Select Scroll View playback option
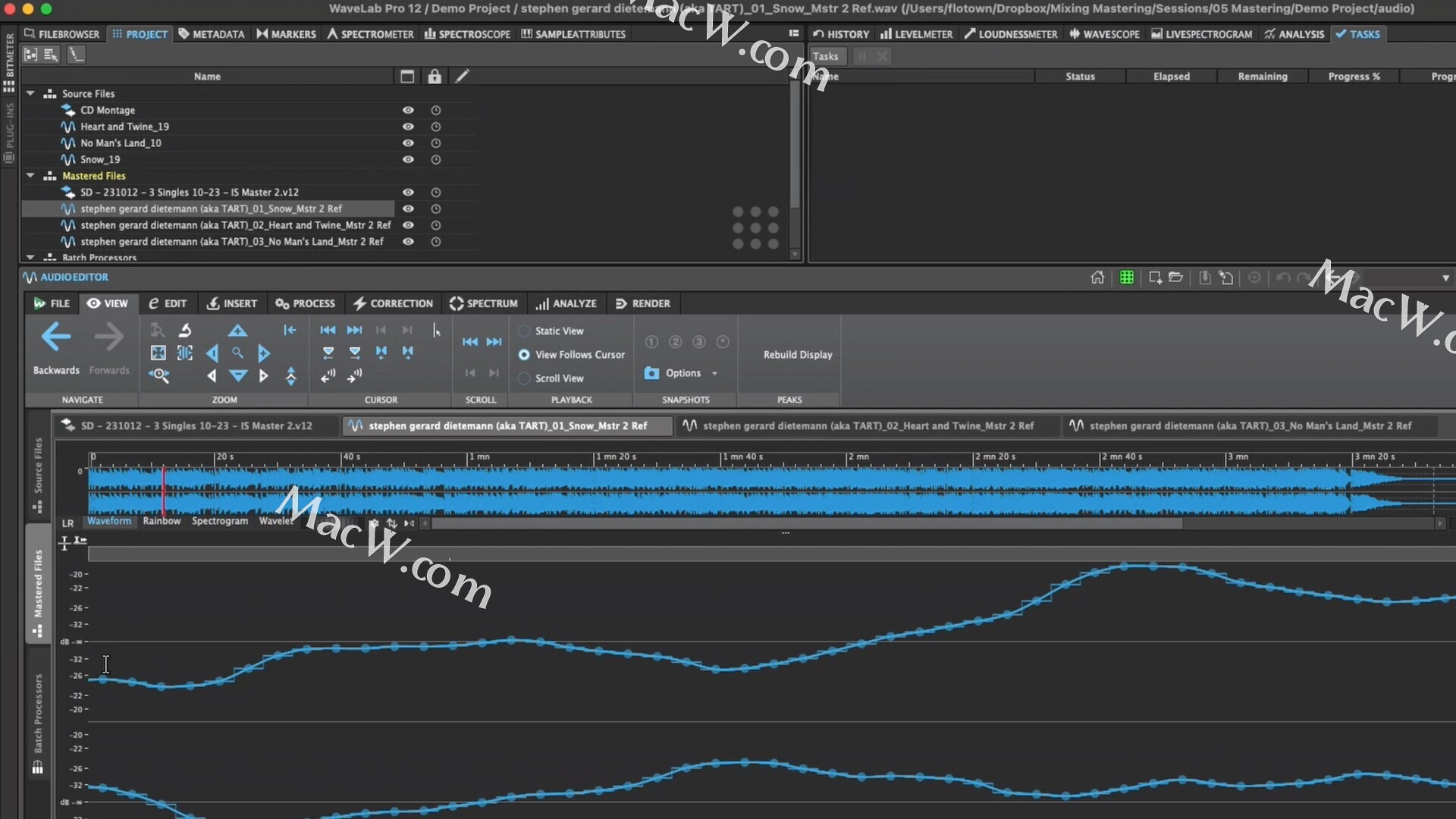Viewport: 1456px width, 819px height. (551, 378)
